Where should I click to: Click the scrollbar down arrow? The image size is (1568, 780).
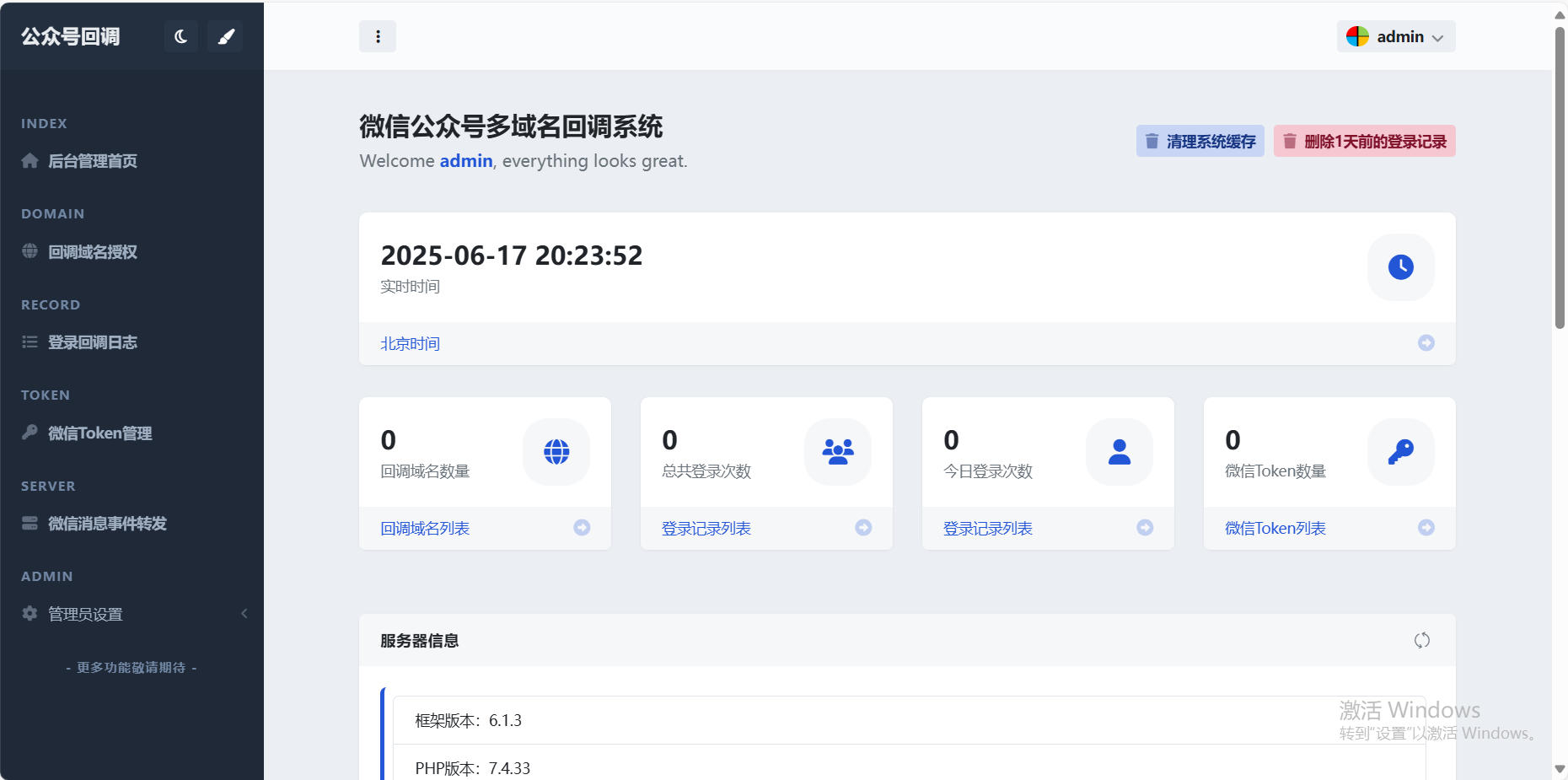1560,769
